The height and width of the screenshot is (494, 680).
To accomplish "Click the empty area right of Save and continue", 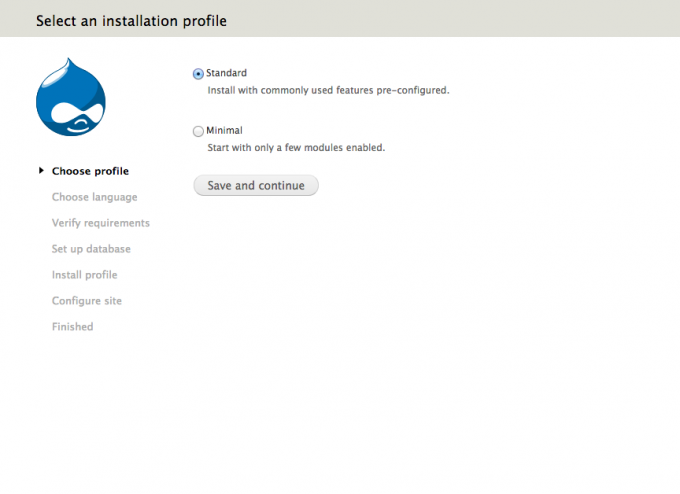I will click(480, 186).
